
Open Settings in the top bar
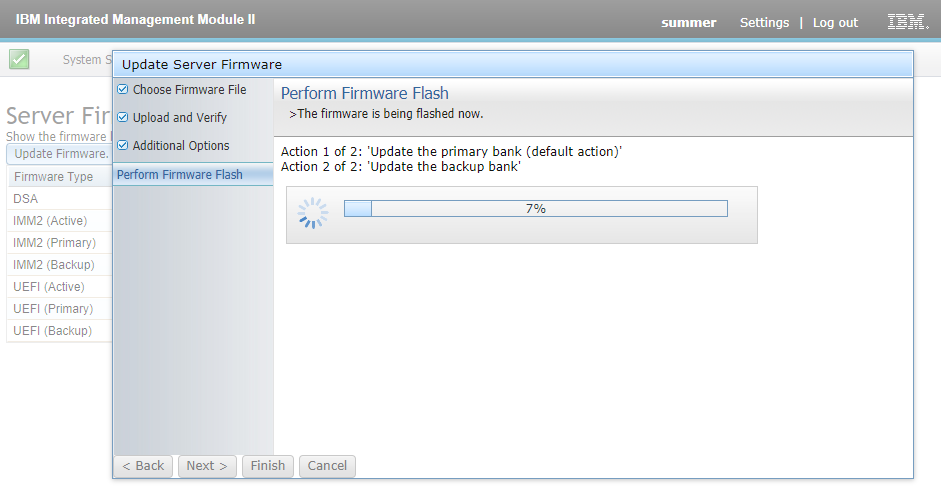pyautogui.click(x=764, y=23)
